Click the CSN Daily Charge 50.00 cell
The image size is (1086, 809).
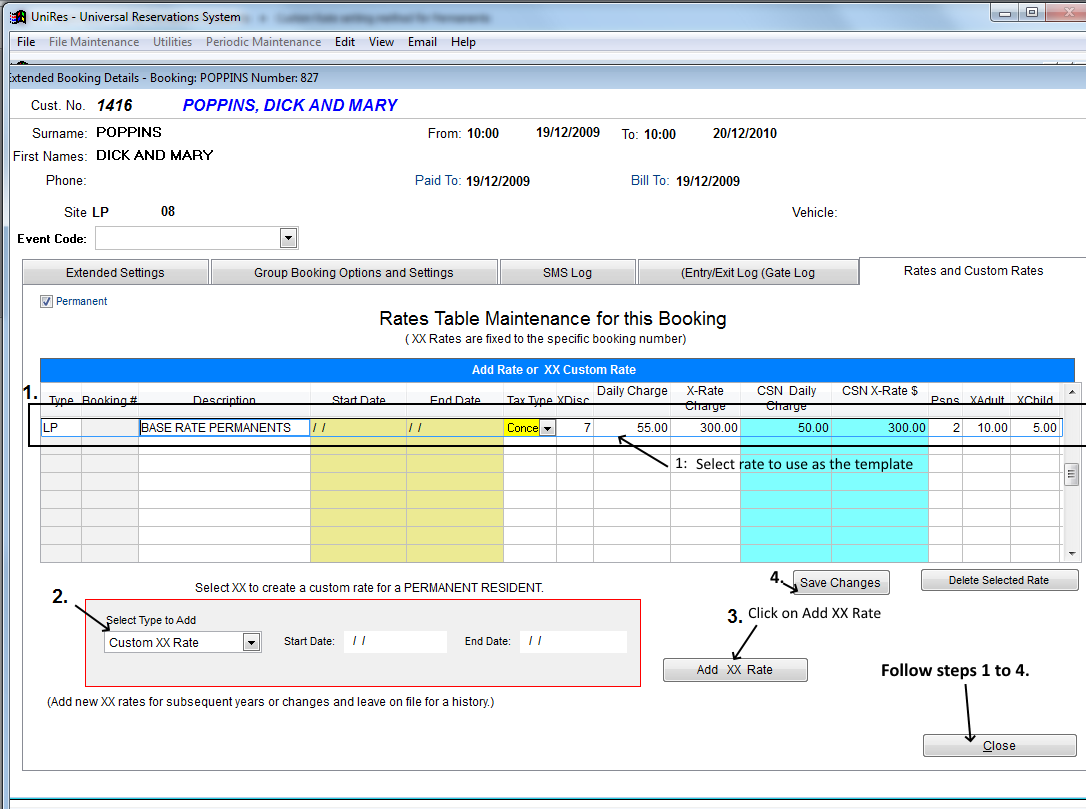[x=786, y=428]
